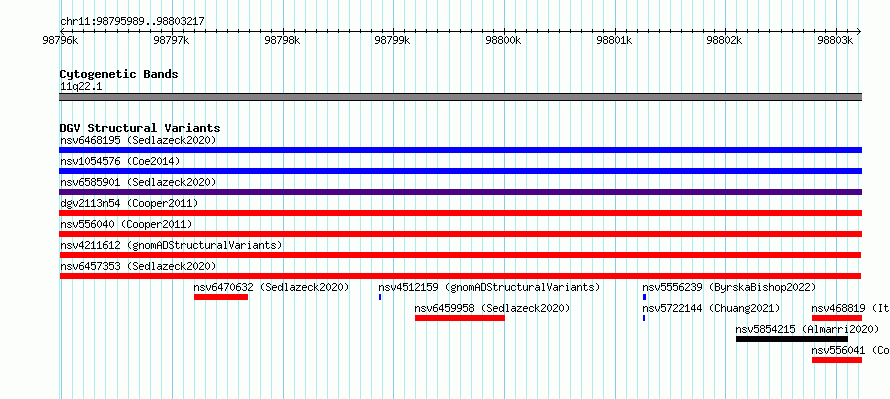890x399 pixels.
Task: Select the tiny blue marker under nsv5556239
Action: (644, 297)
